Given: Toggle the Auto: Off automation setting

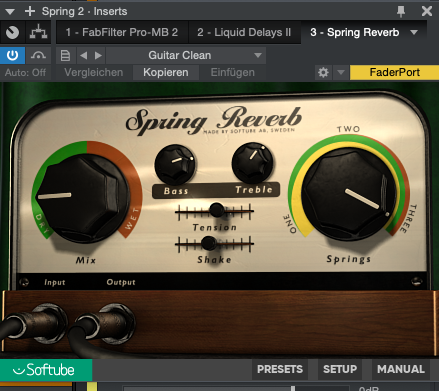Looking at the screenshot, I should pyautogui.click(x=25, y=72).
